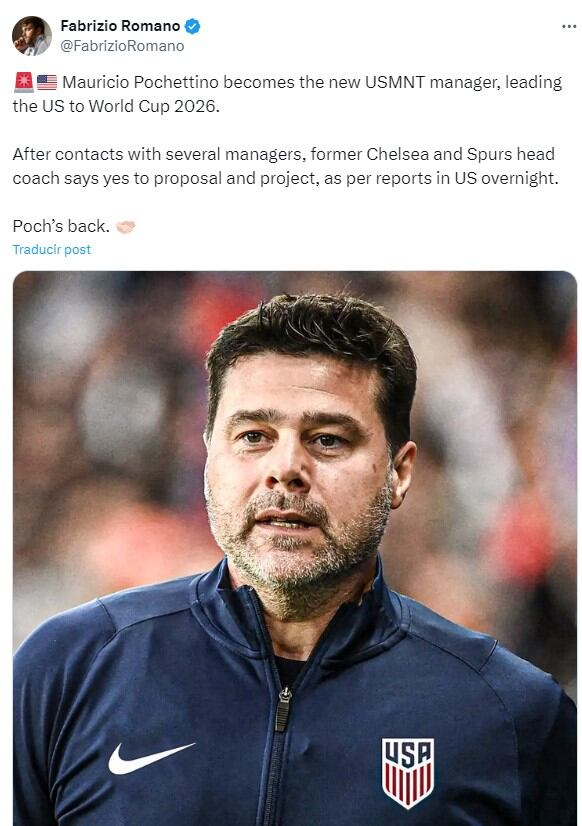Click the red siren emoji

click(24, 82)
